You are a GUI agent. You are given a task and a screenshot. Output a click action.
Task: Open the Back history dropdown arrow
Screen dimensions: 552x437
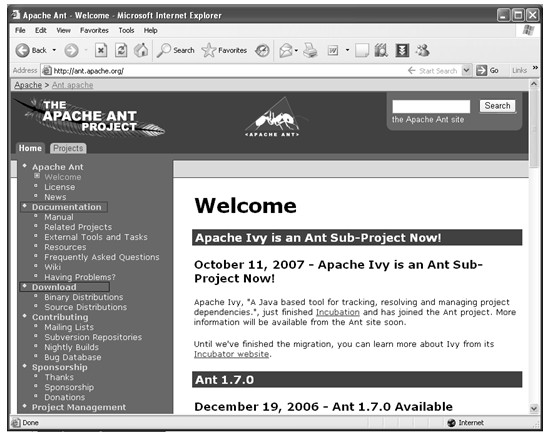click(54, 50)
